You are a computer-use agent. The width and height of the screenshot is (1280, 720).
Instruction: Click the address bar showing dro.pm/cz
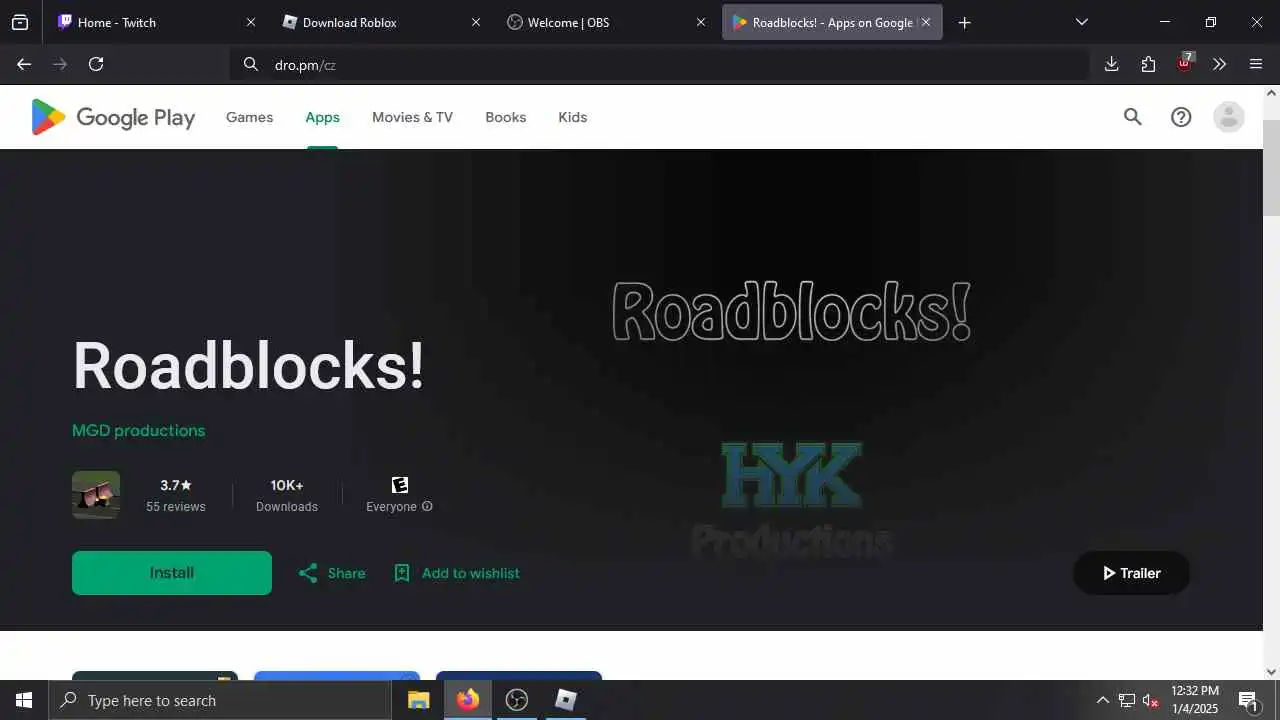pyautogui.click(x=660, y=64)
